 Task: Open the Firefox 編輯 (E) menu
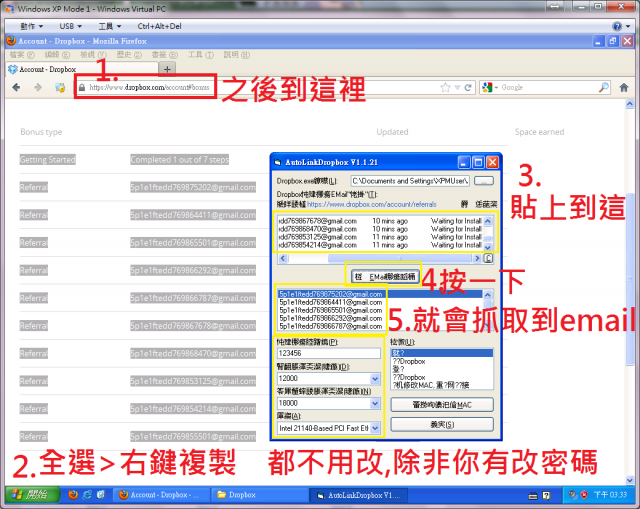tap(57, 55)
